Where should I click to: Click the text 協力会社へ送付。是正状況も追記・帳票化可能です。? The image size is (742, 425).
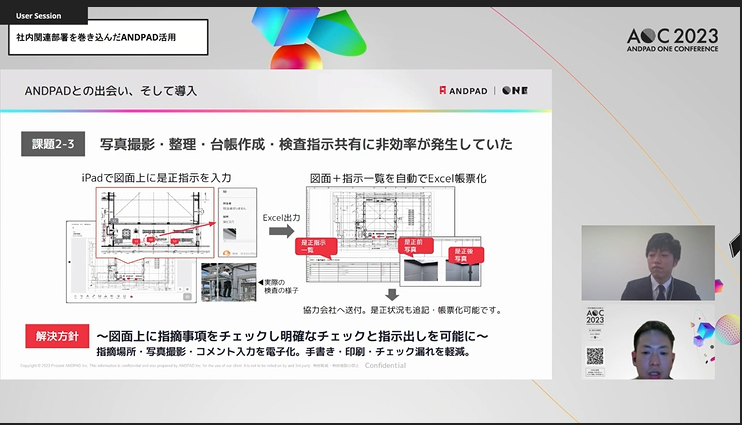click(x=402, y=310)
